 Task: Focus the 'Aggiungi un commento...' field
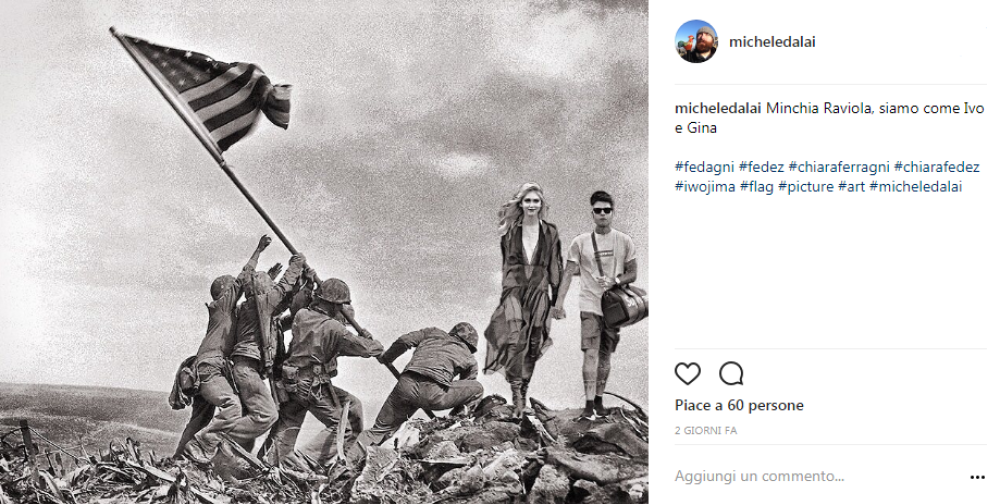point(759,477)
